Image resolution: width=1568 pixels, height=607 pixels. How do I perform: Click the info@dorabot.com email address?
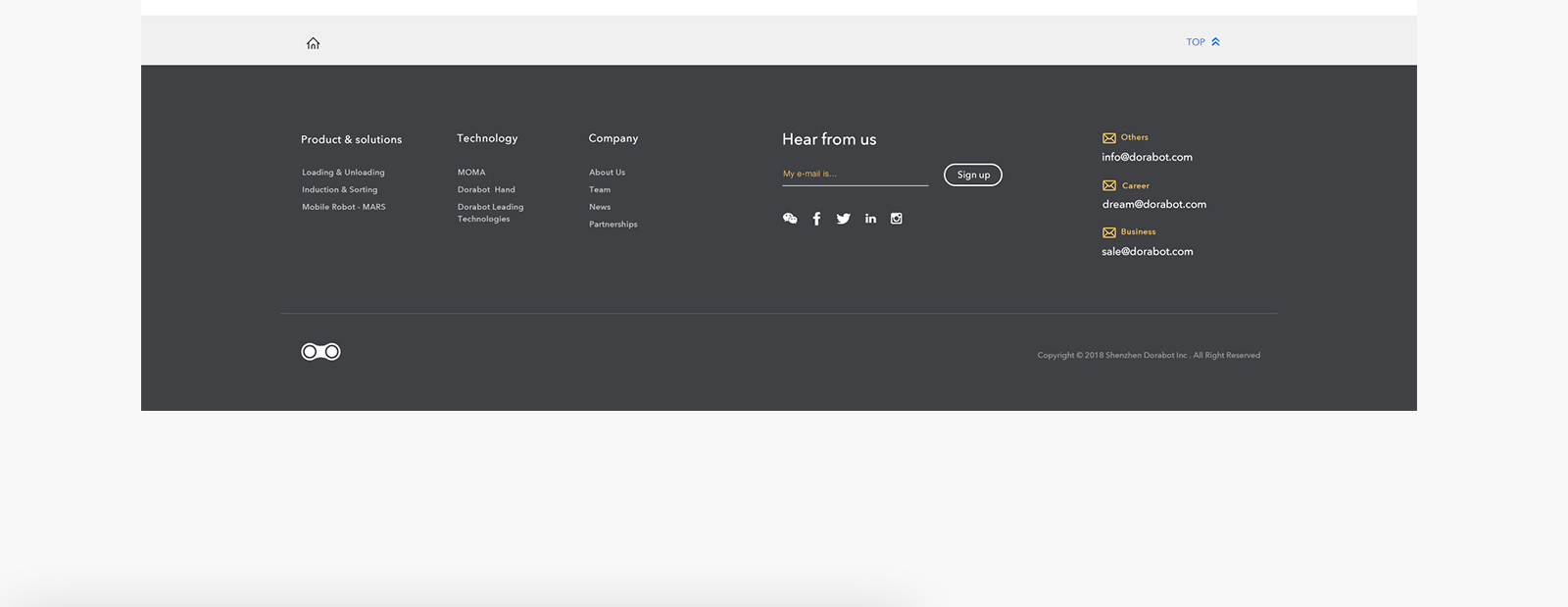[1147, 157]
